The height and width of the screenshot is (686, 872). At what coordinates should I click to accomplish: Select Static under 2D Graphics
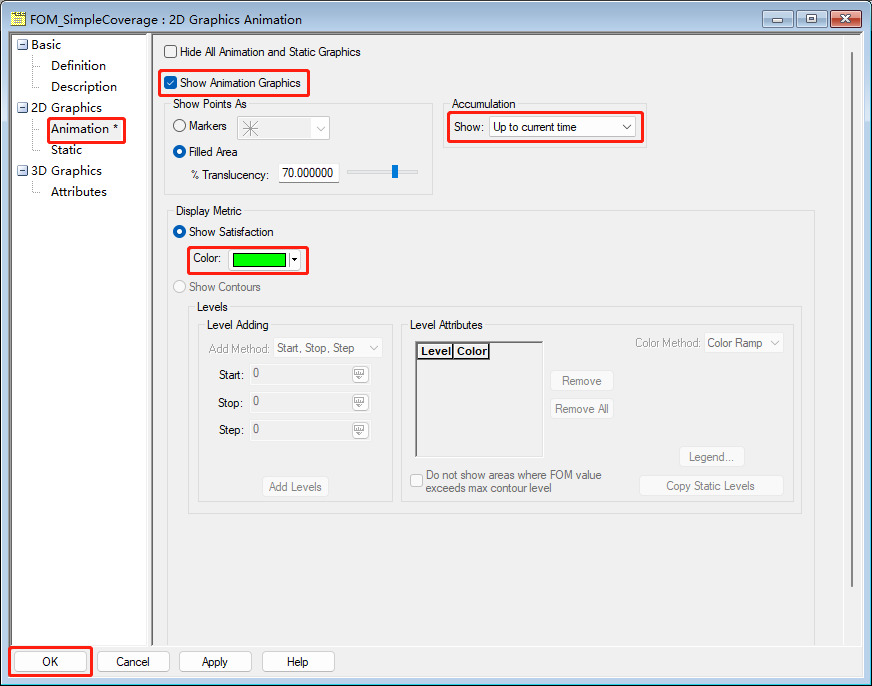(x=66, y=150)
